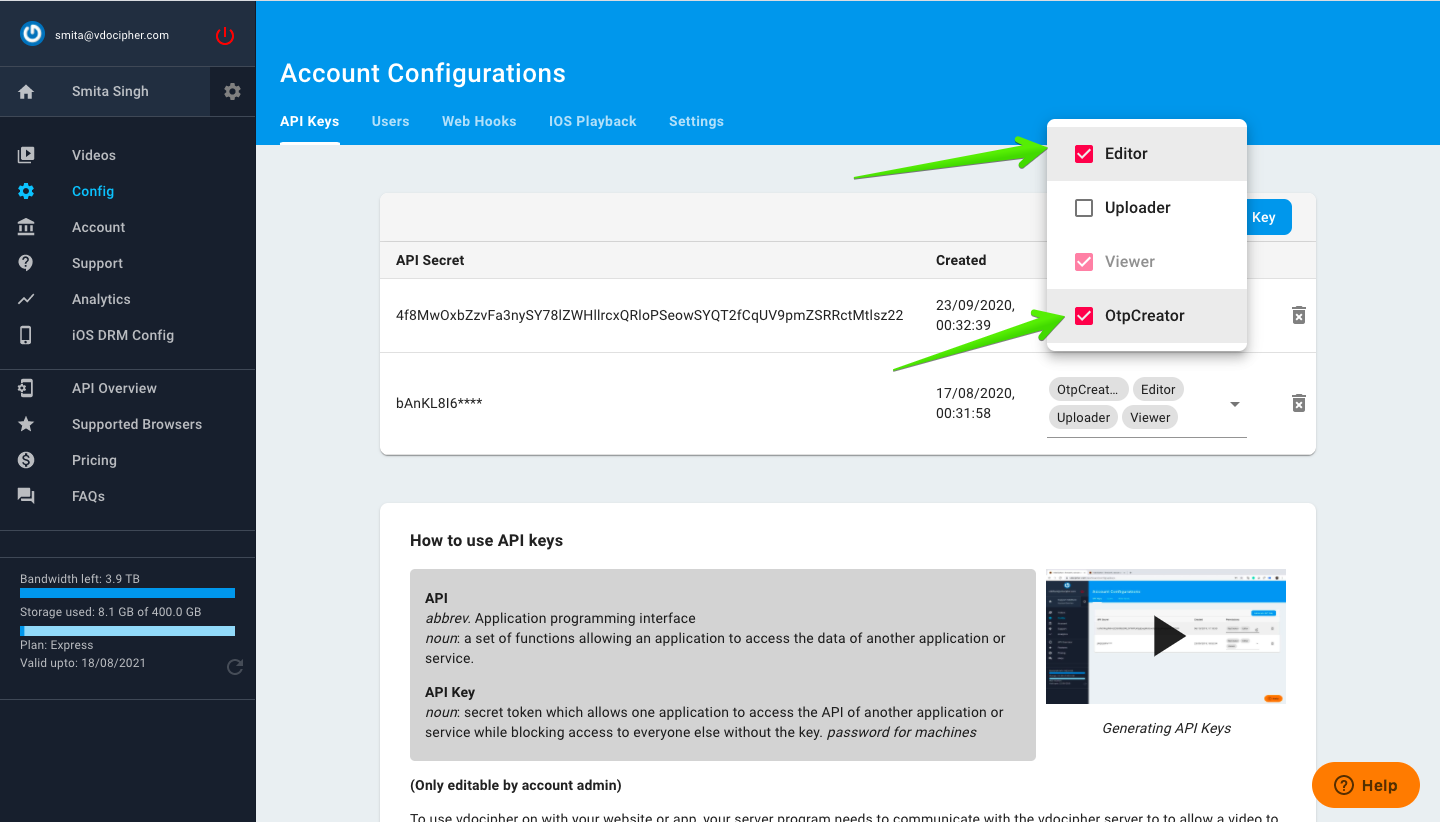Click the Pricing dollar icon

click(26, 460)
